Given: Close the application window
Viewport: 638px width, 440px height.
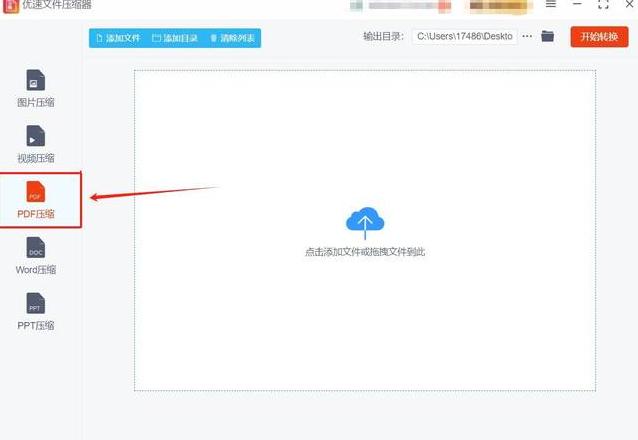Looking at the screenshot, I should click(x=629, y=4).
